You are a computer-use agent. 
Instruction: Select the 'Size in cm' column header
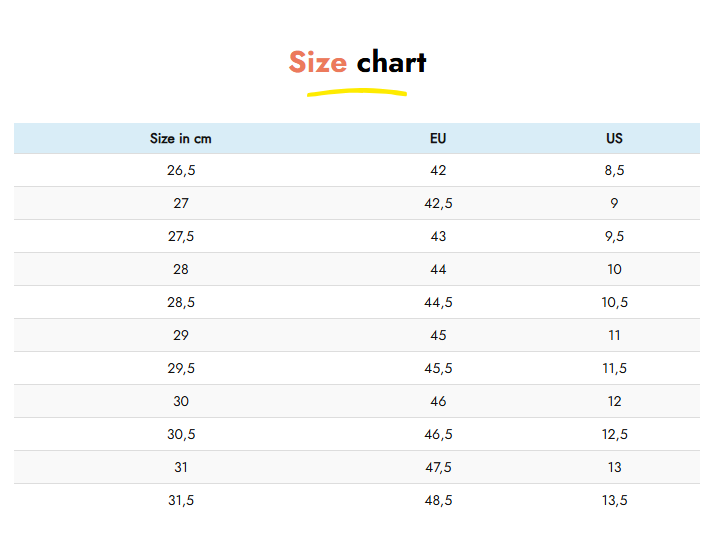181,138
